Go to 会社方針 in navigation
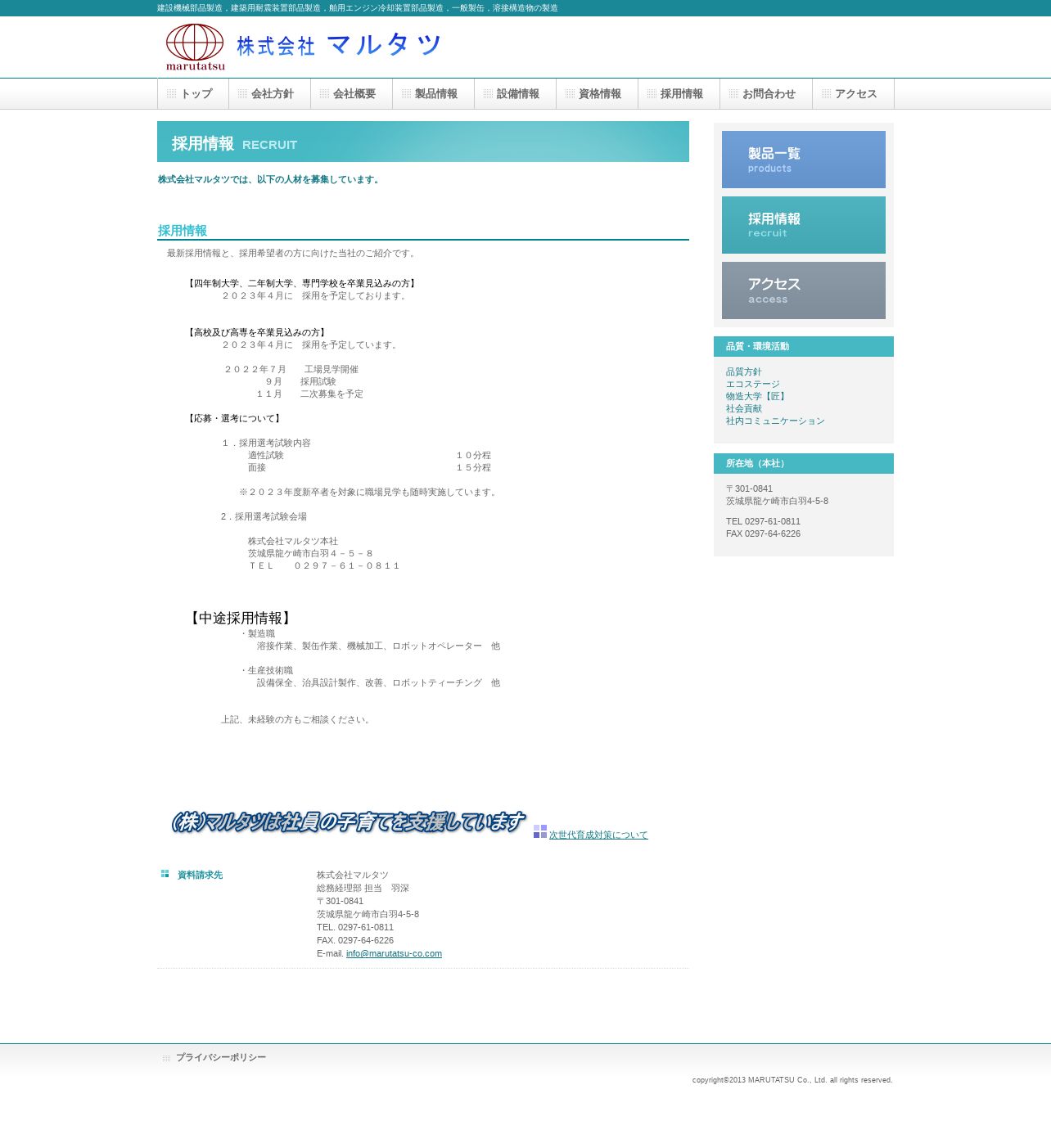 (x=270, y=94)
